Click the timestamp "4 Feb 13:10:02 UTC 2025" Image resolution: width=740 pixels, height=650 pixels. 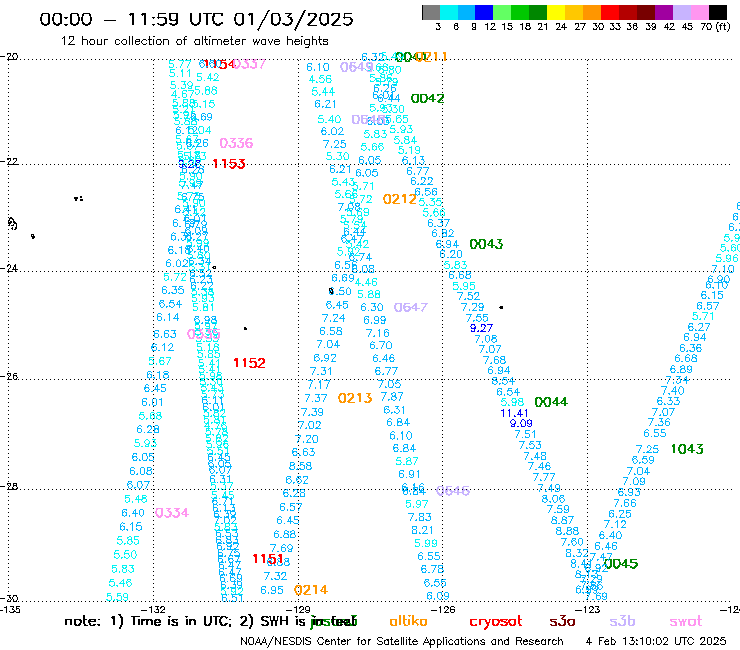click(656, 642)
